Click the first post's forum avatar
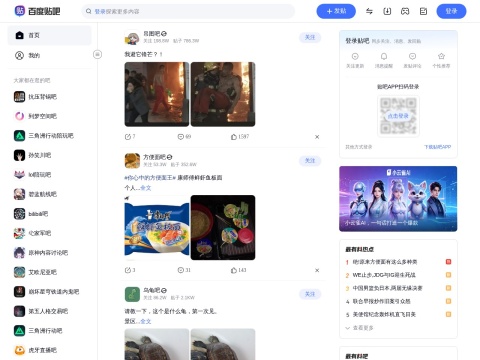The image size is (480, 360). (x=132, y=37)
